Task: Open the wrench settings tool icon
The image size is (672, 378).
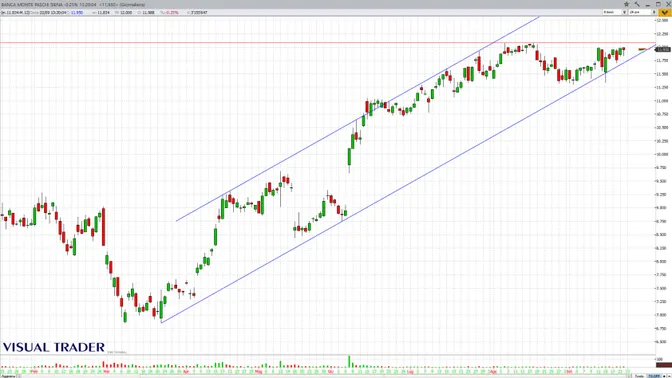Action: (637, 4)
